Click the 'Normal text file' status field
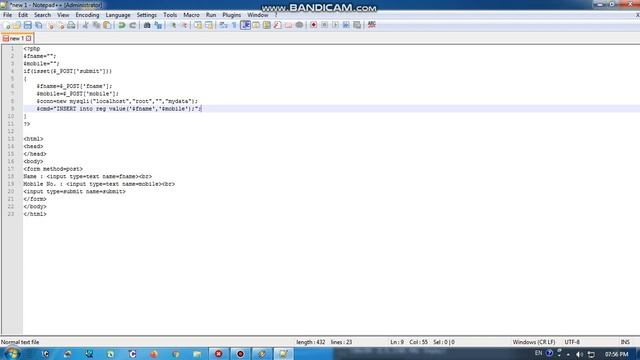The image size is (640, 360). click(x=20, y=342)
